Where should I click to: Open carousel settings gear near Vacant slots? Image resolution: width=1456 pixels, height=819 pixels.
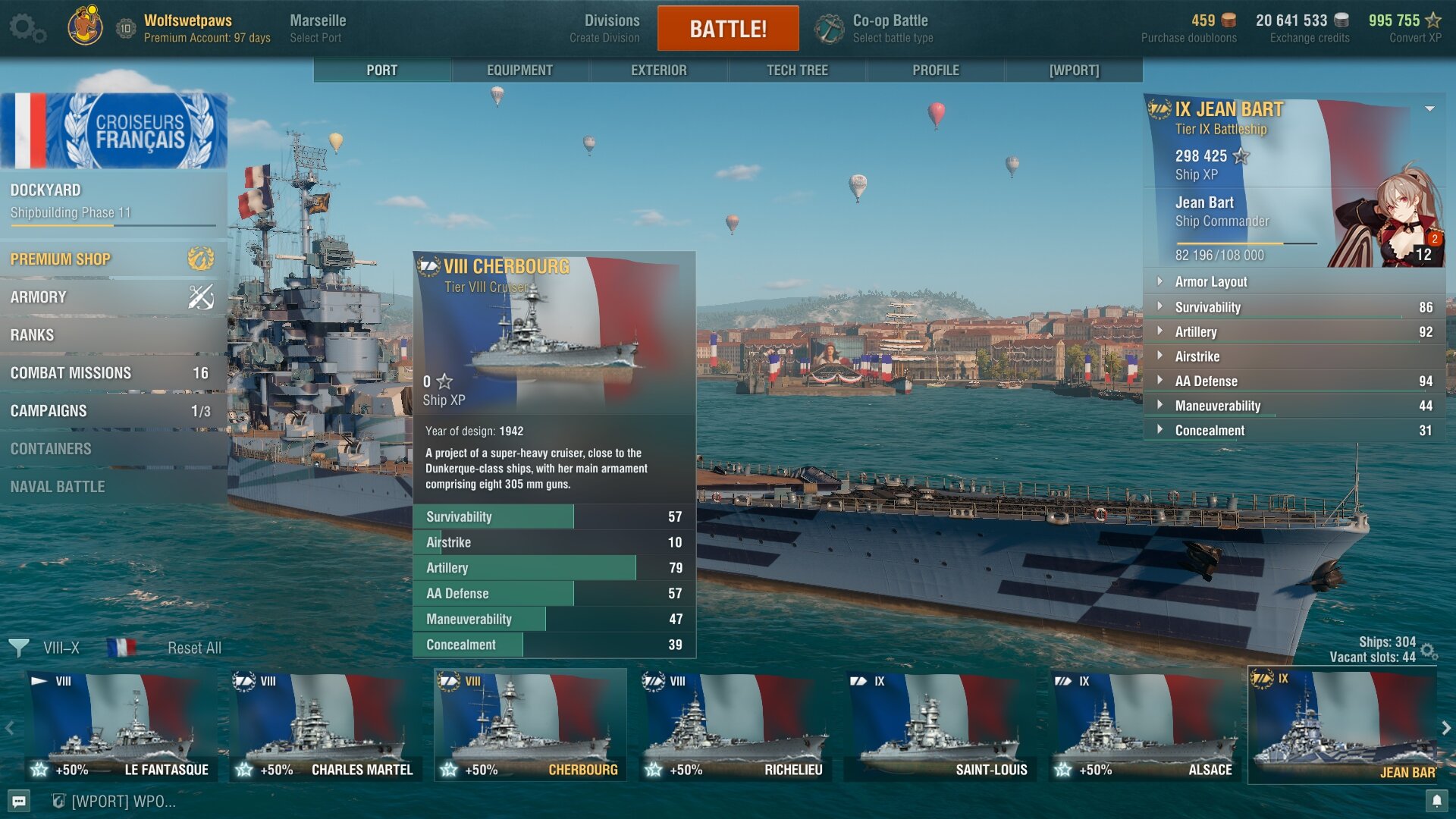tap(1429, 651)
